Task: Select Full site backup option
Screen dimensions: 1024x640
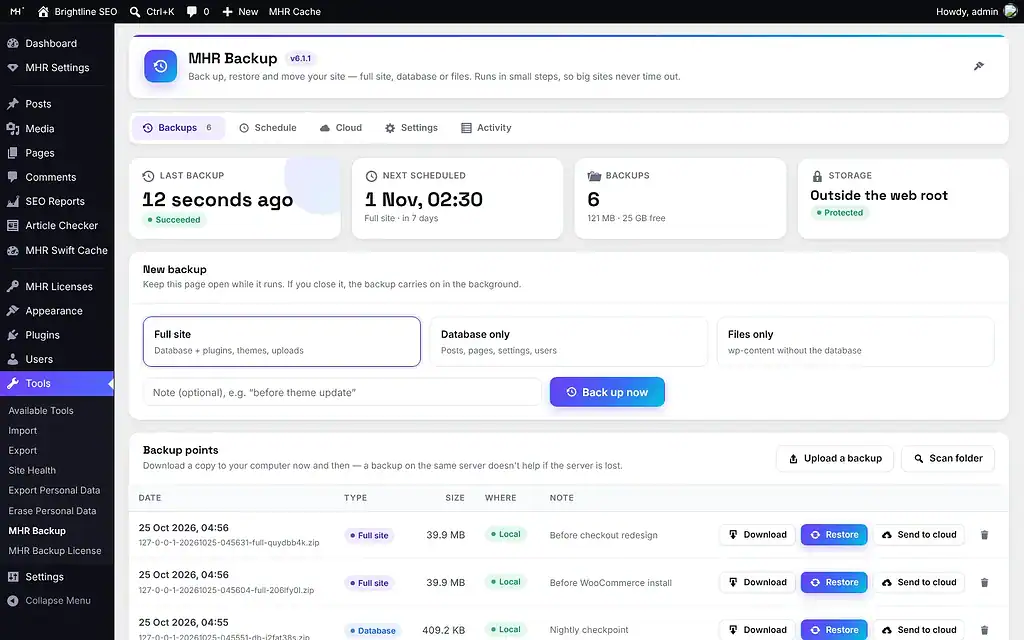Action: [281, 342]
